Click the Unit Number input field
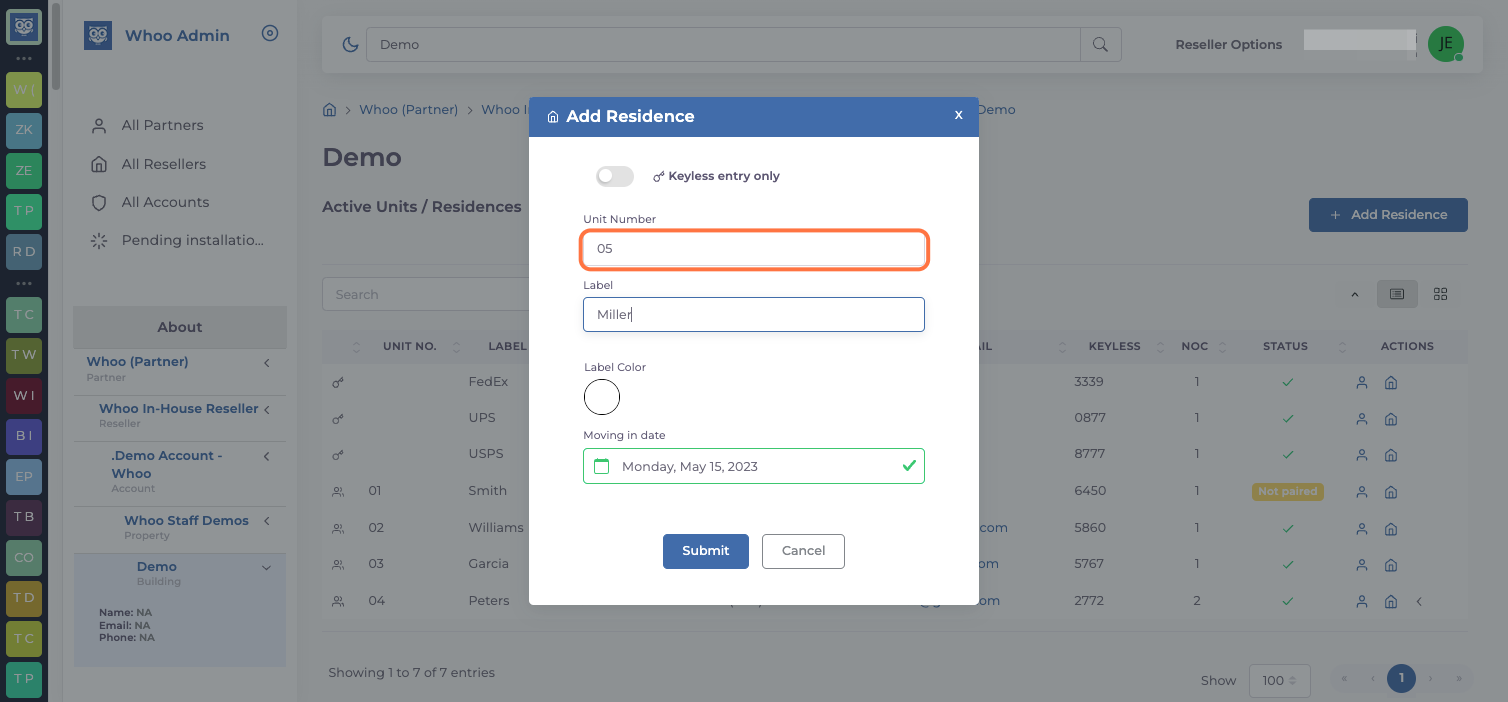The width and height of the screenshot is (1508, 702). pos(754,249)
